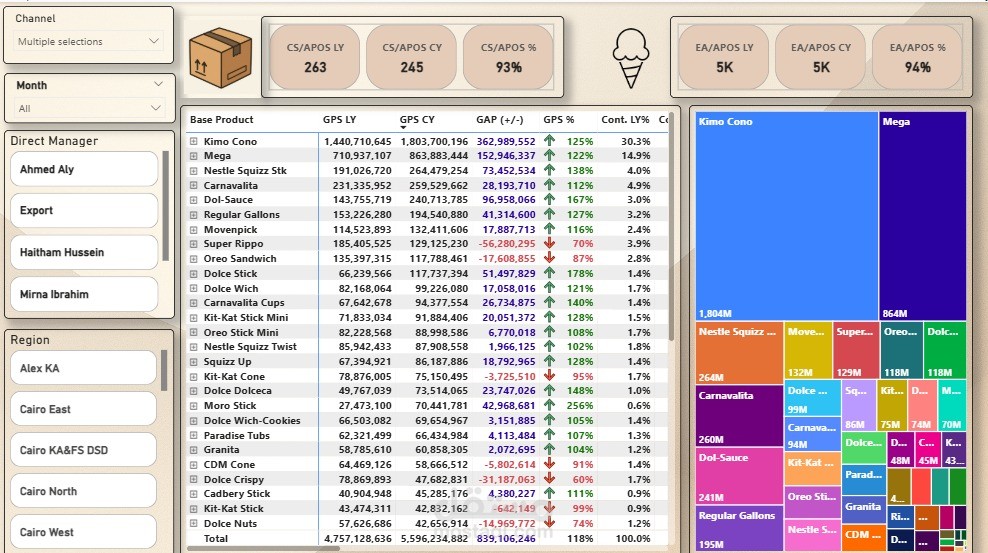Click the red down arrow for Super Rippo
Screen dimensions: 988x553
pyautogui.click(x=549, y=244)
